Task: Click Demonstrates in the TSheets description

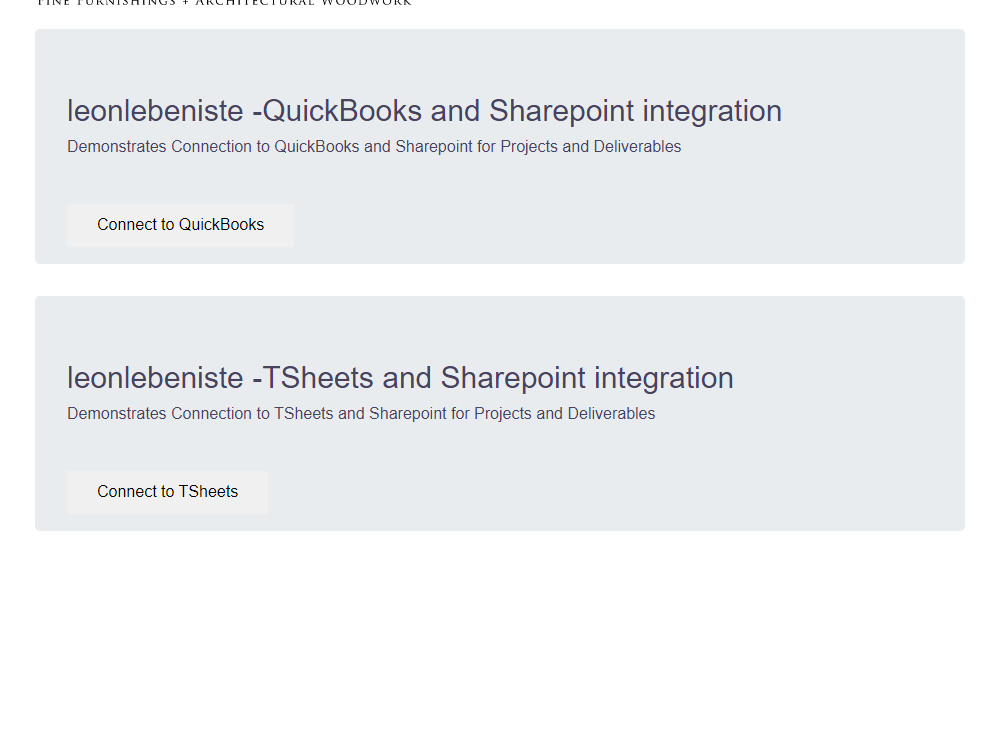Action: click(x=117, y=414)
